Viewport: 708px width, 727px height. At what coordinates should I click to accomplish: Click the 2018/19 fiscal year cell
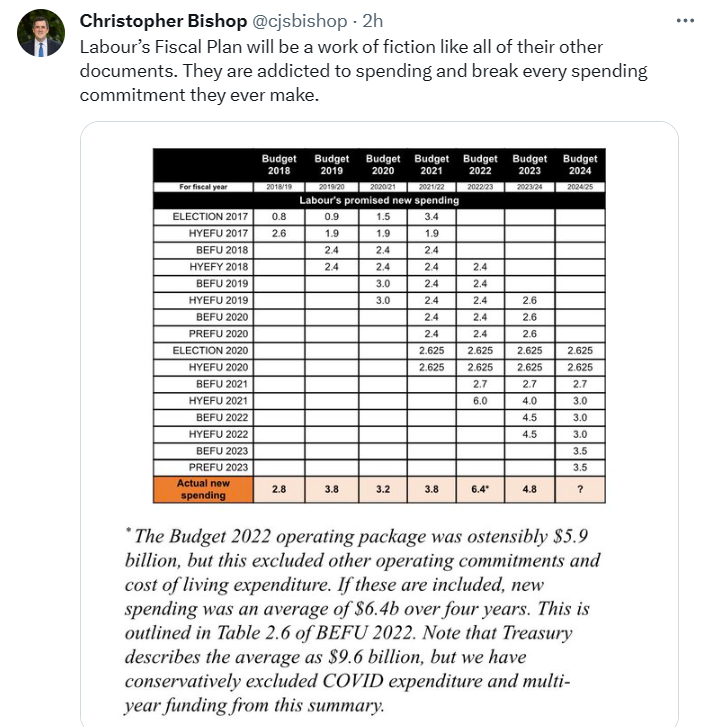pyautogui.click(x=279, y=186)
